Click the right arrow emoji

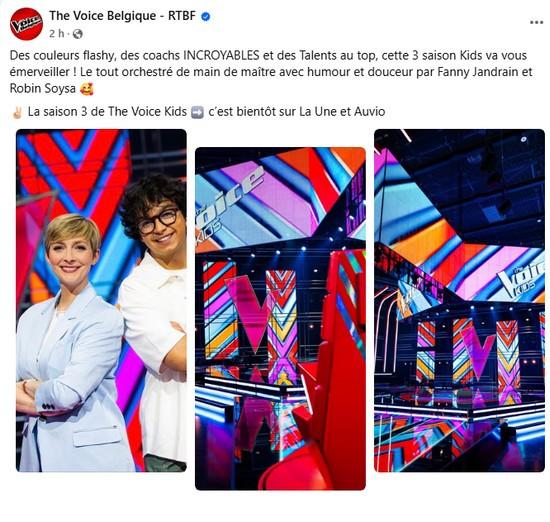click(x=197, y=112)
